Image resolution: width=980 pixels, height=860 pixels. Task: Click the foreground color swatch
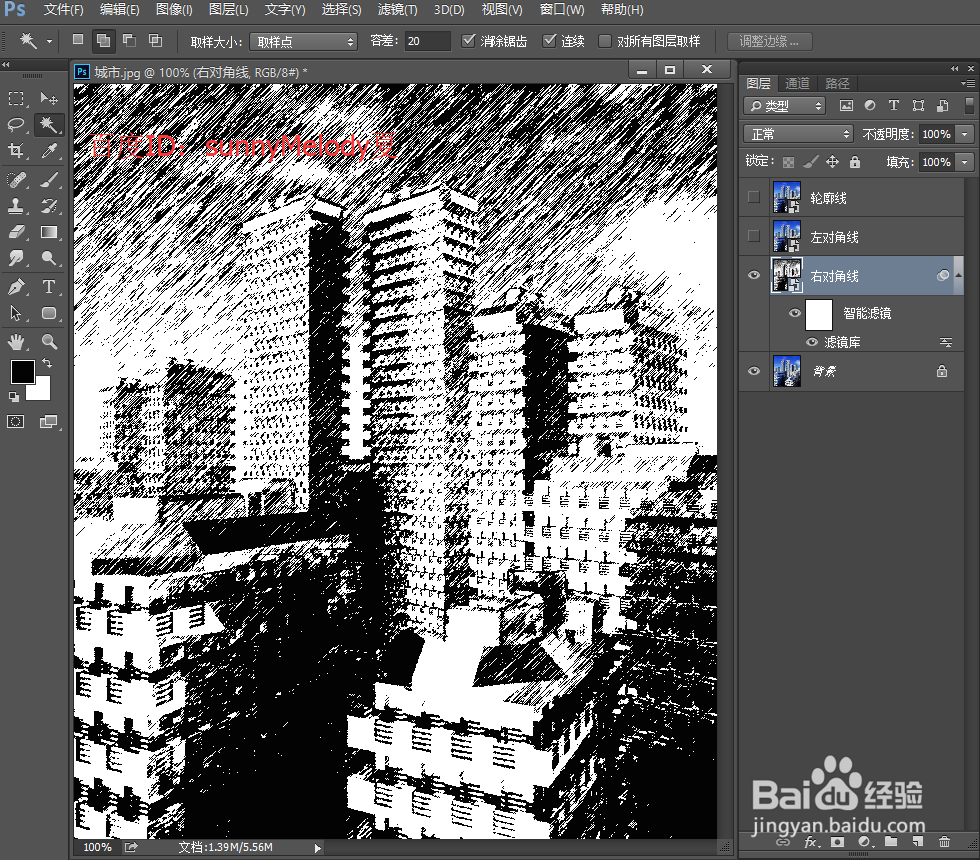coord(22,372)
